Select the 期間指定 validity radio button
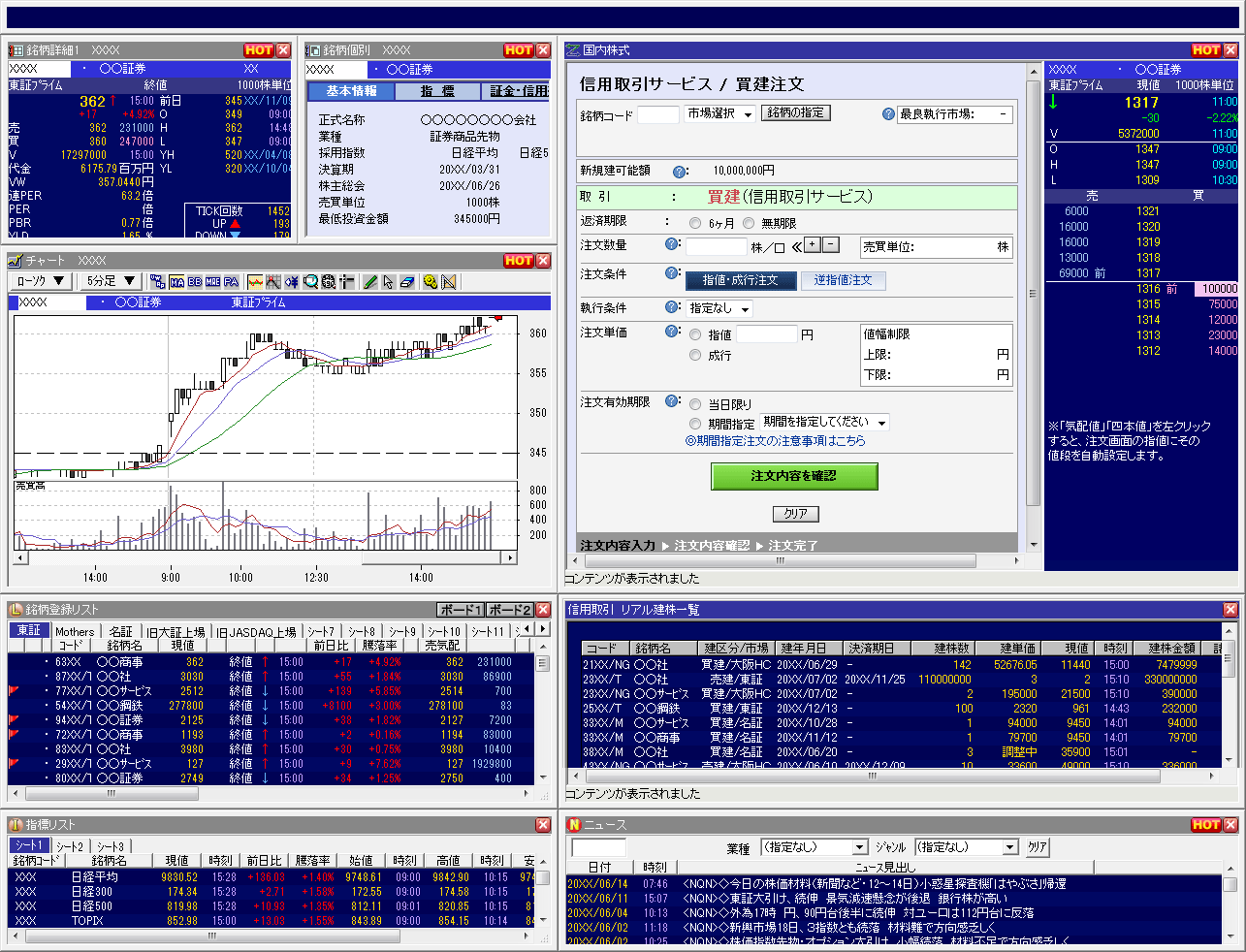 pos(695,424)
